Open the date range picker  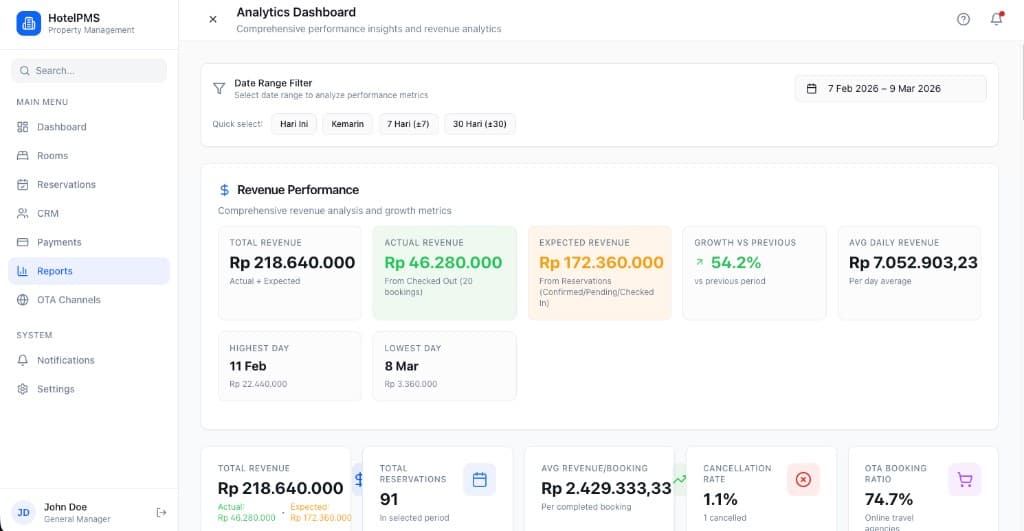[x=890, y=89]
